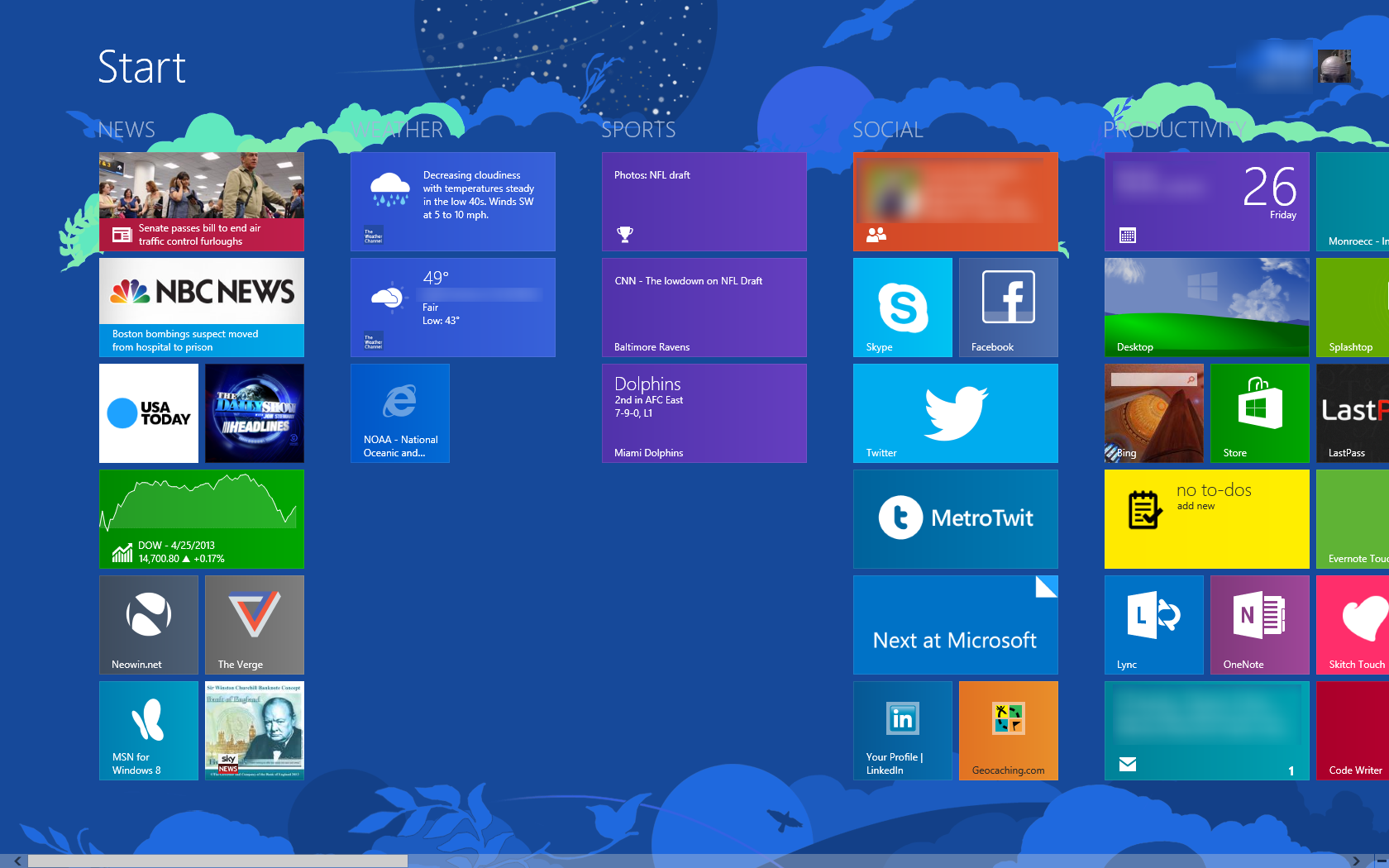The height and width of the screenshot is (868, 1389).
Task: Open the Desktop tile
Action: coord(1206,307)
